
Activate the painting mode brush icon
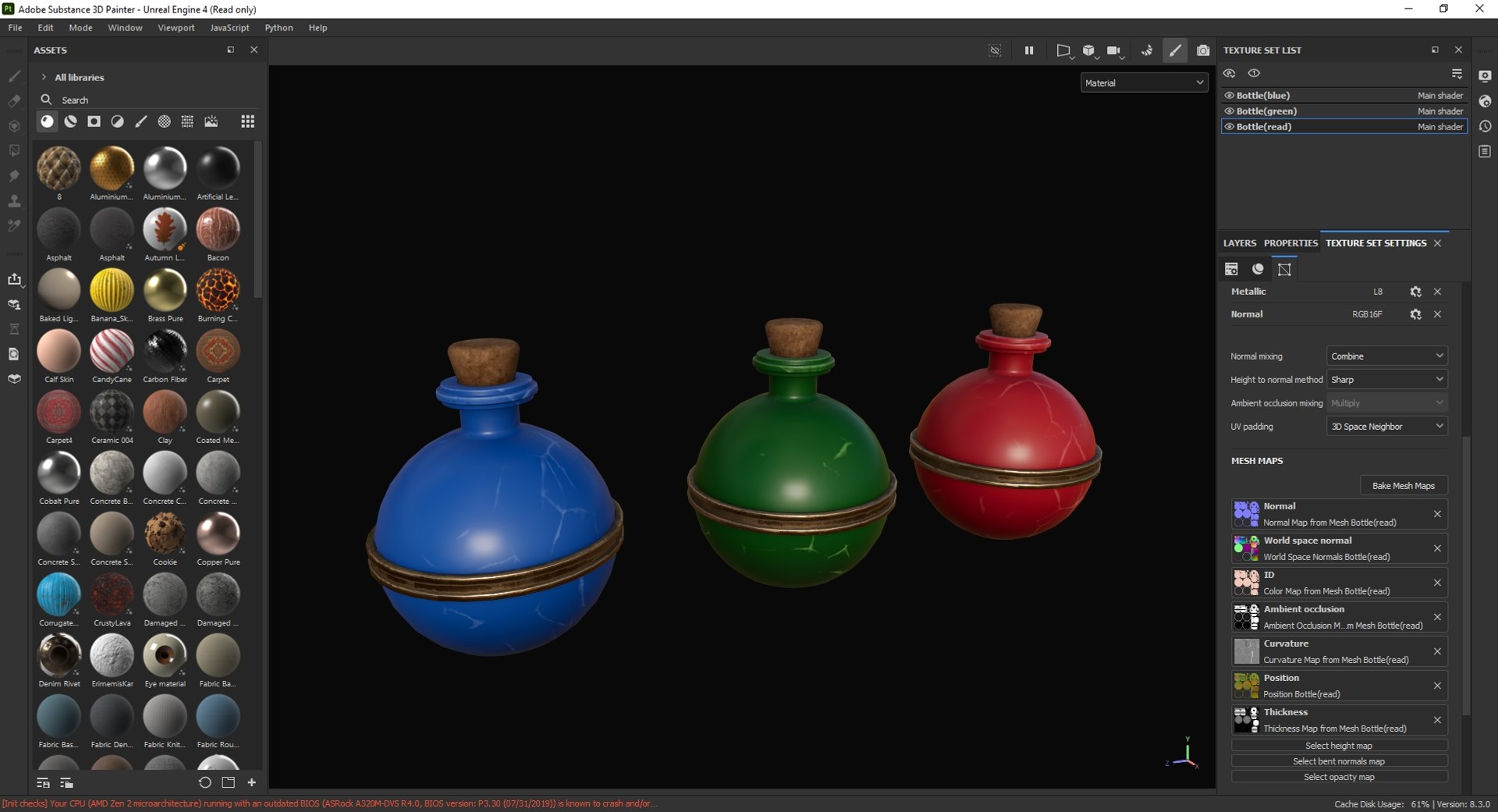[1175, 50]
